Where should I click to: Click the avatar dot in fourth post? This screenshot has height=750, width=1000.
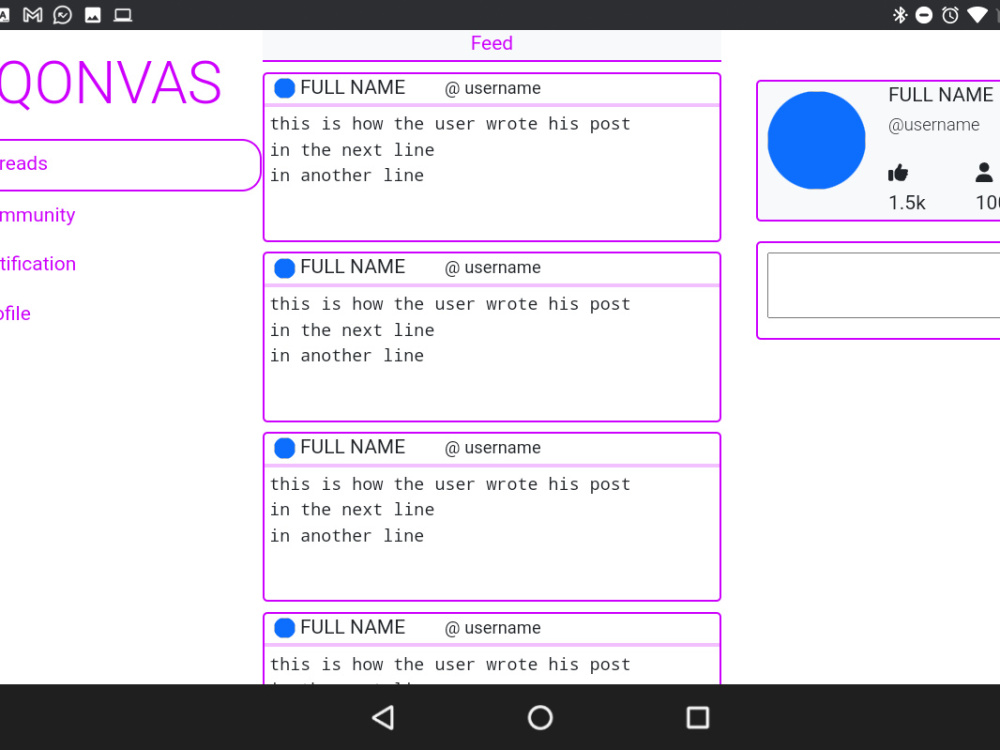284,628
